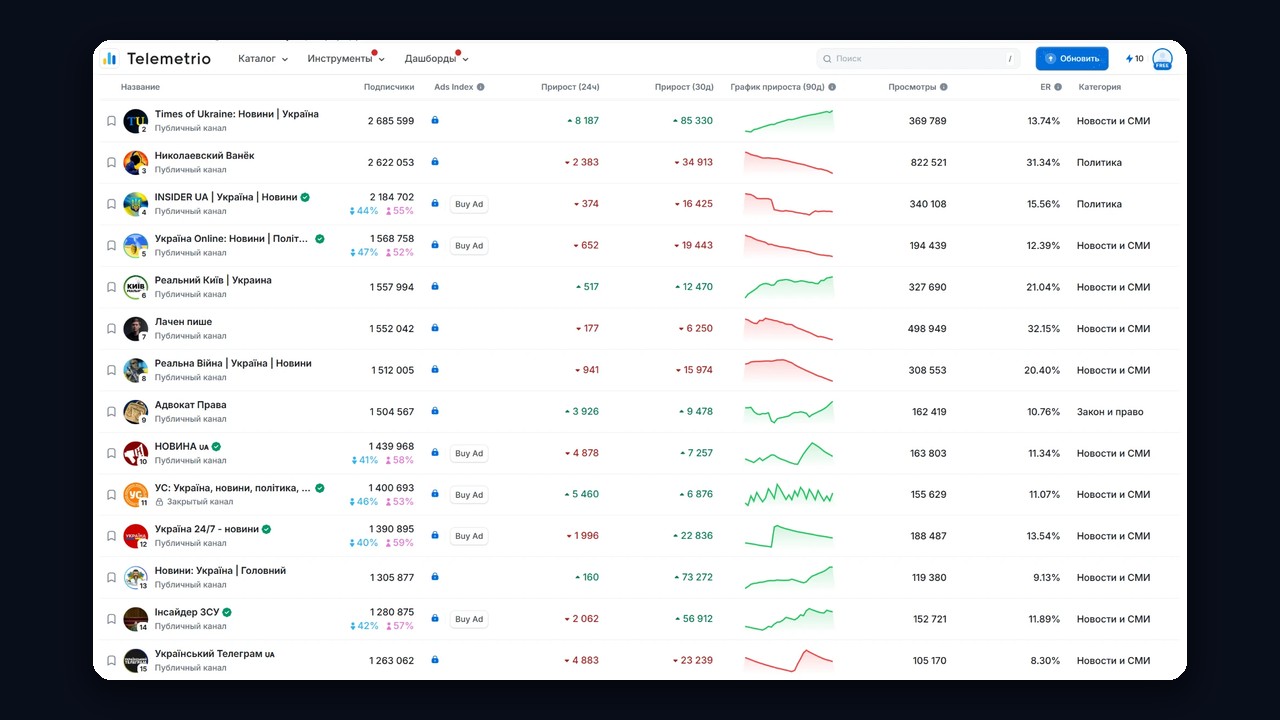
Task: Click the Закон и право category text
Action: pyautogui.click(x=1110, y=412)
